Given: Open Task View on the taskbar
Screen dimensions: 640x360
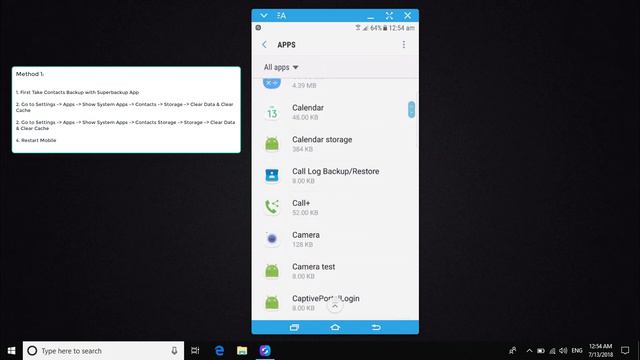Looking at the screenshot, I should pos(195,351).
